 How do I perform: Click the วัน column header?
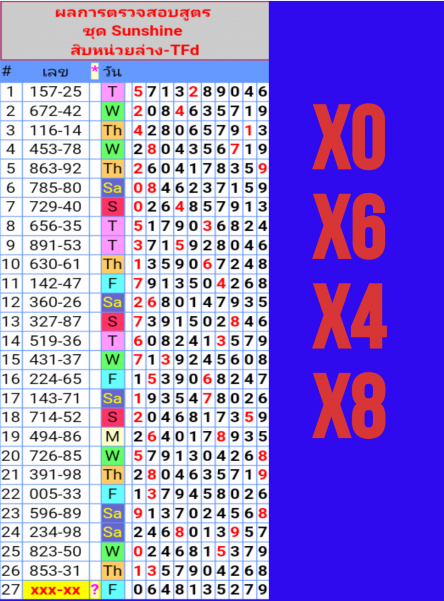[x=112, y=72]
